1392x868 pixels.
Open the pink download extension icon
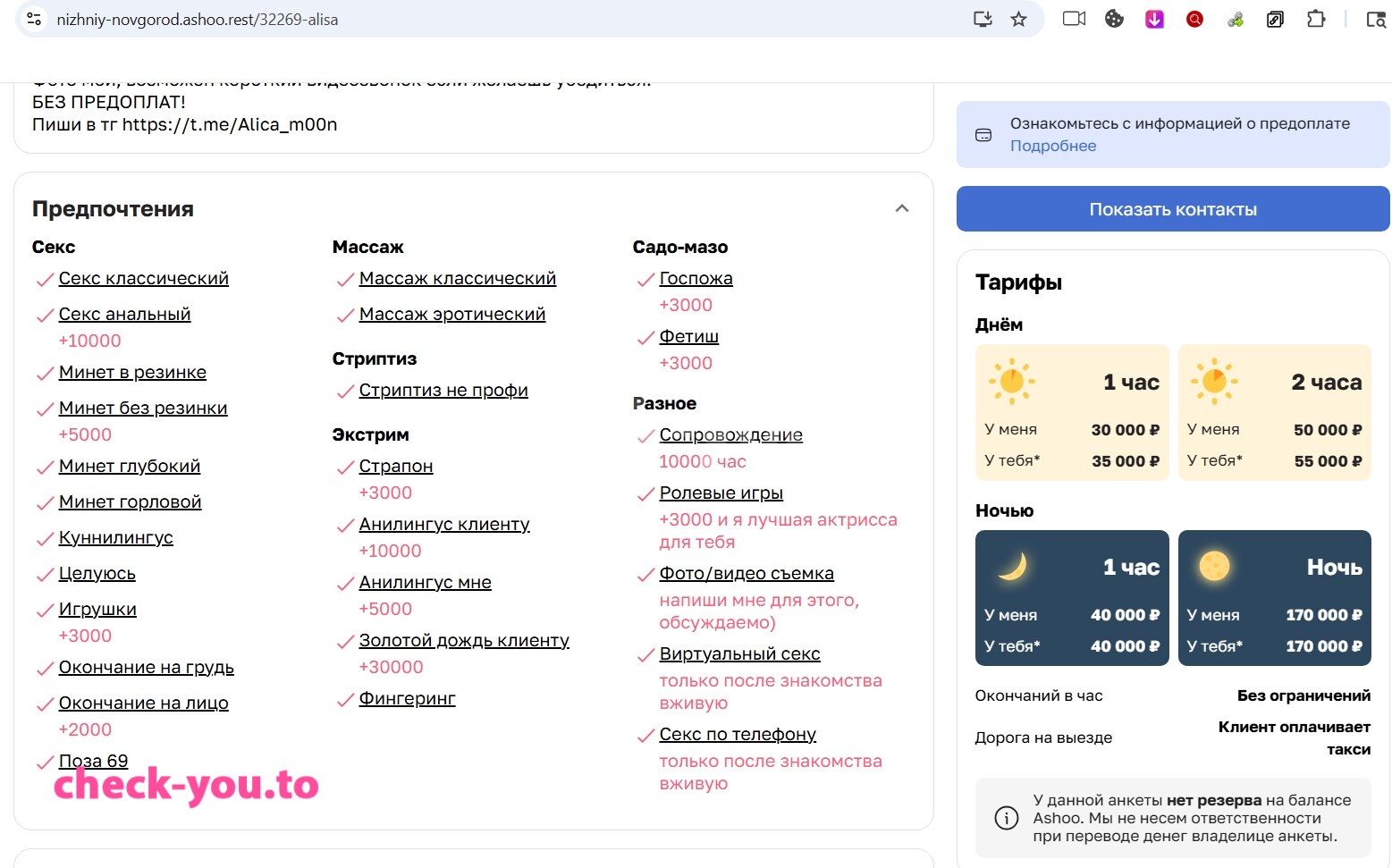tap(1154, 19)
